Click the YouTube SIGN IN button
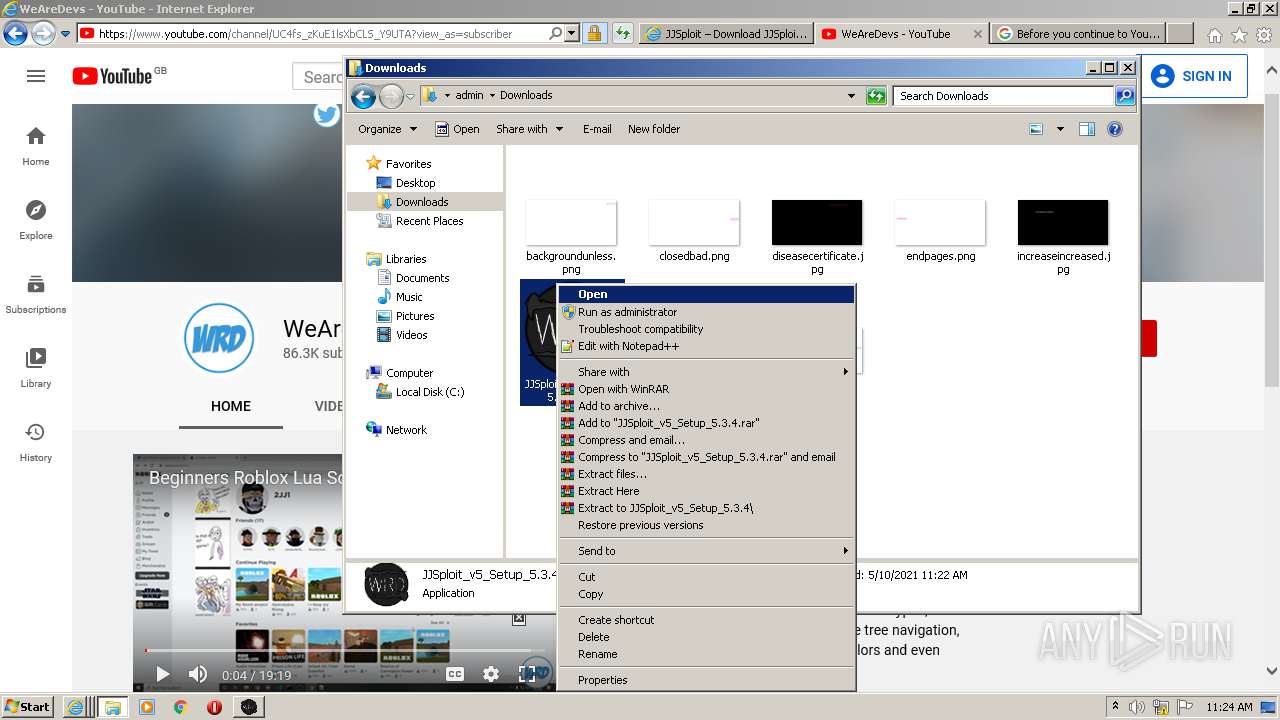Viewport: 1280px width, 720px height. (x=1193, y=76)
